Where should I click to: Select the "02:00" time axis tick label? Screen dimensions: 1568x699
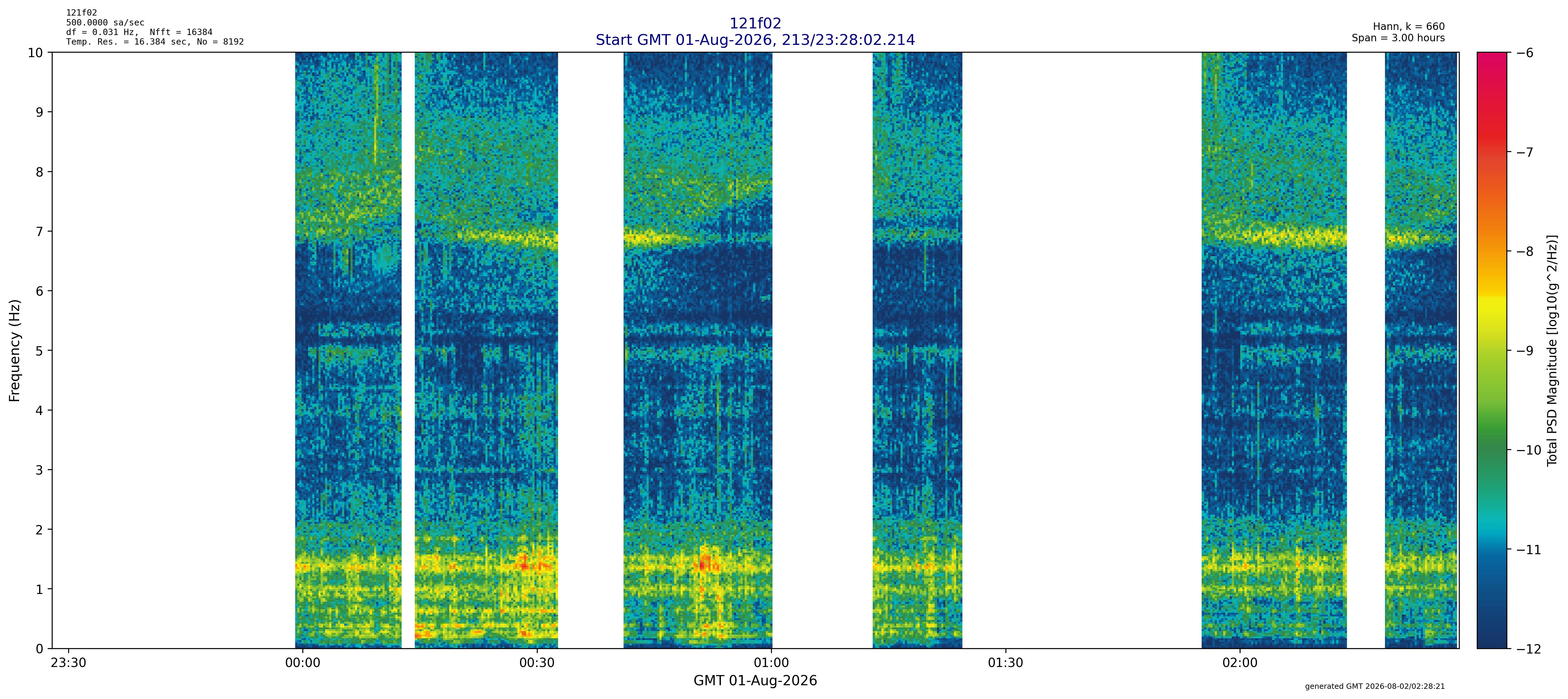point(1240,663)
